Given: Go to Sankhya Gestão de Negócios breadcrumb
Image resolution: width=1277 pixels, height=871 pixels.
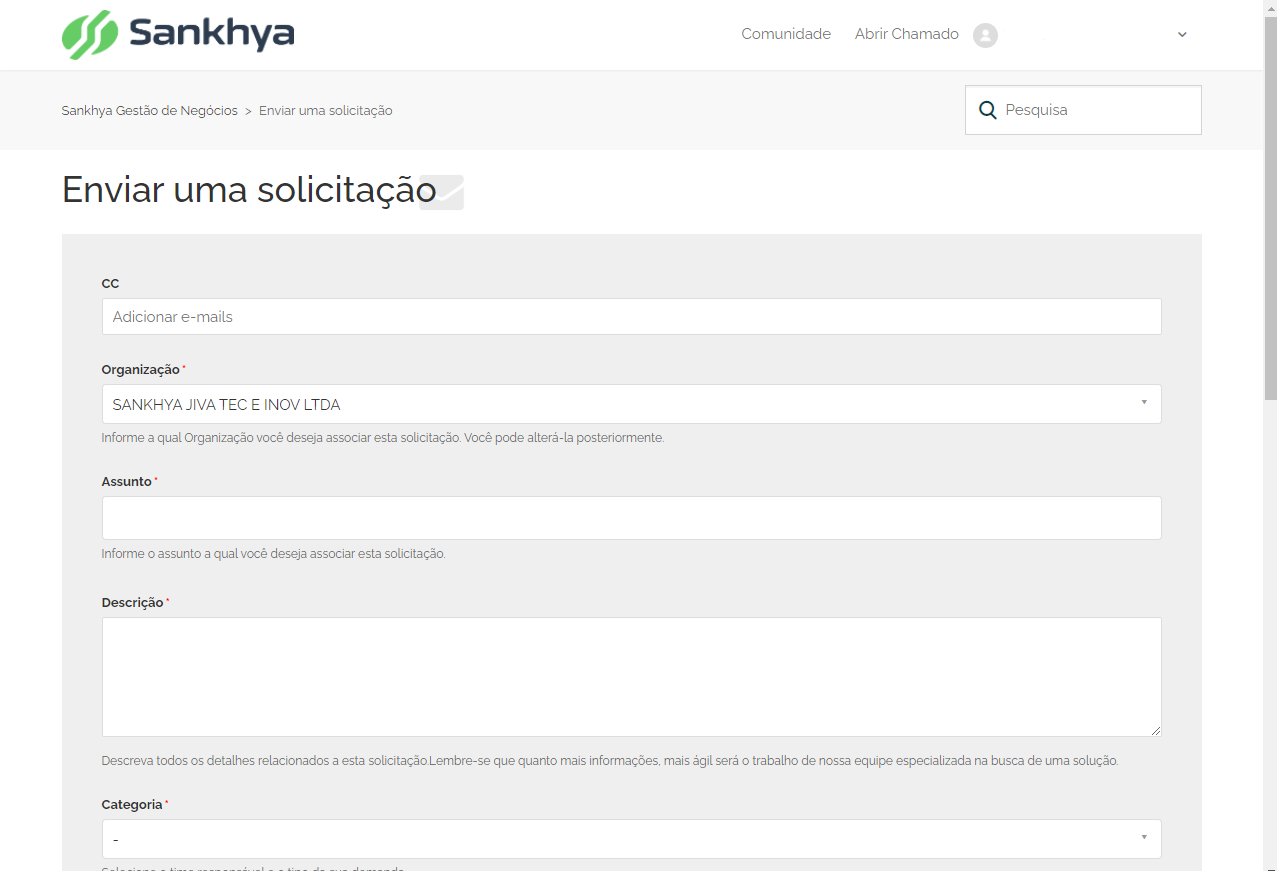Looking at the screenshot, I should click(149, 111).
